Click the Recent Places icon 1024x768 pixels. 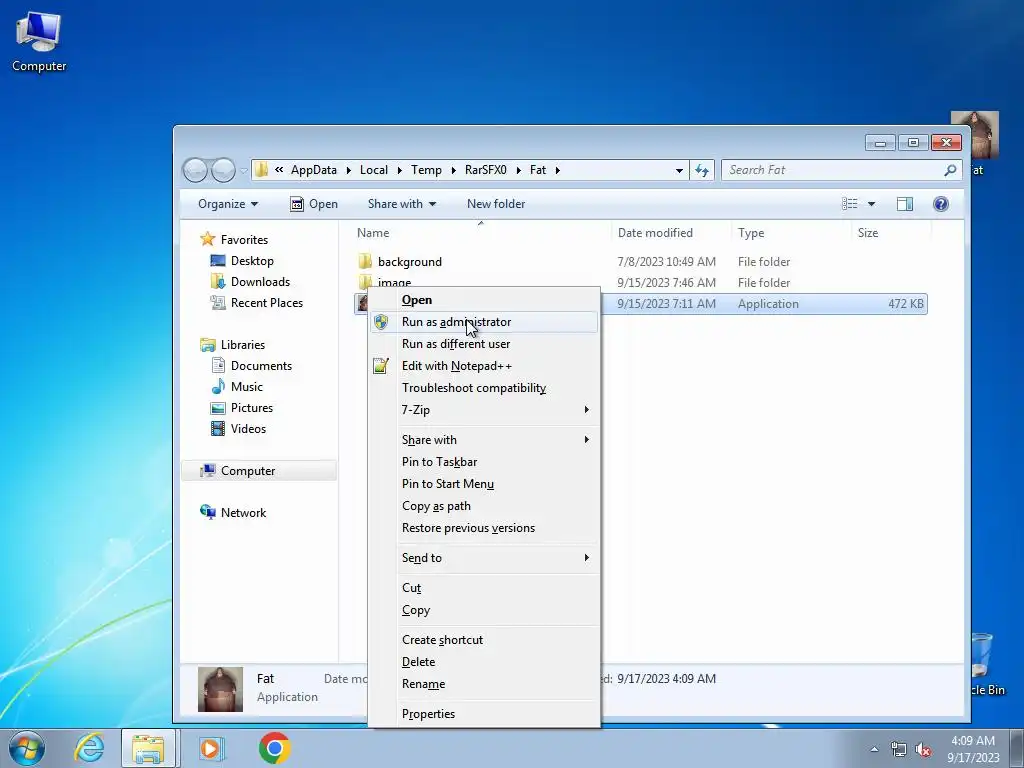pos(217,302)
